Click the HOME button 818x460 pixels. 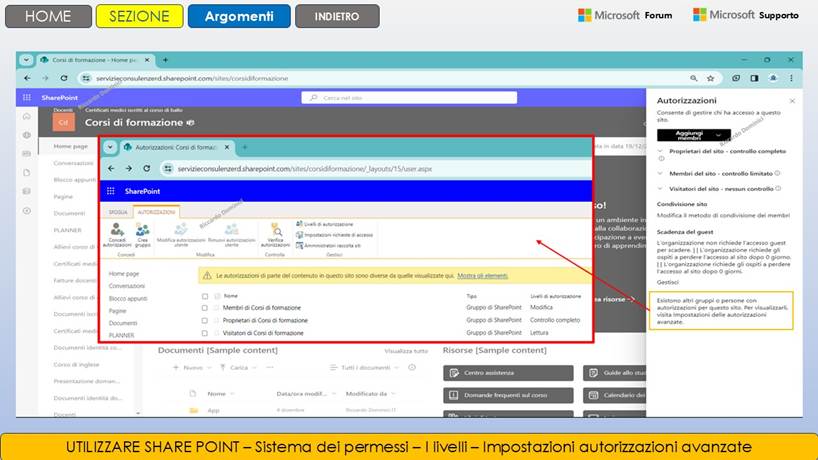click(48, 16)
